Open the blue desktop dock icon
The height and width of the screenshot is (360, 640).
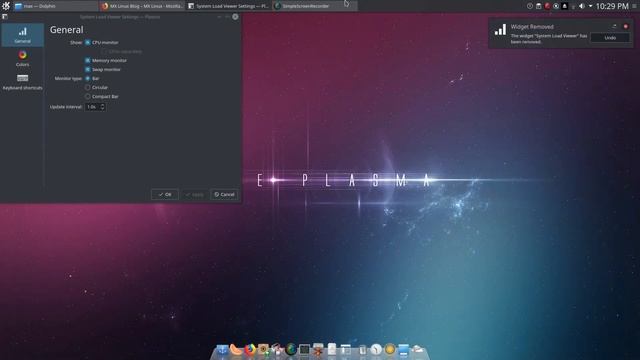pos(404,350)
